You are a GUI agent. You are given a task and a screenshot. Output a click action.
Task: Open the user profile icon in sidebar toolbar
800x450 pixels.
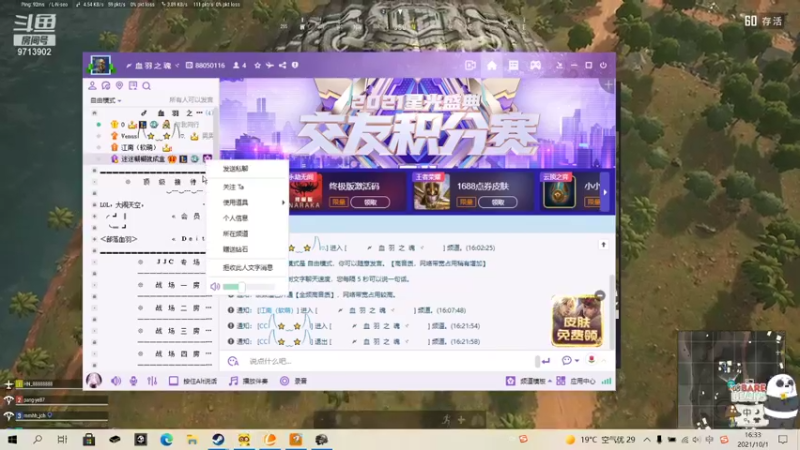pos(92,86)
